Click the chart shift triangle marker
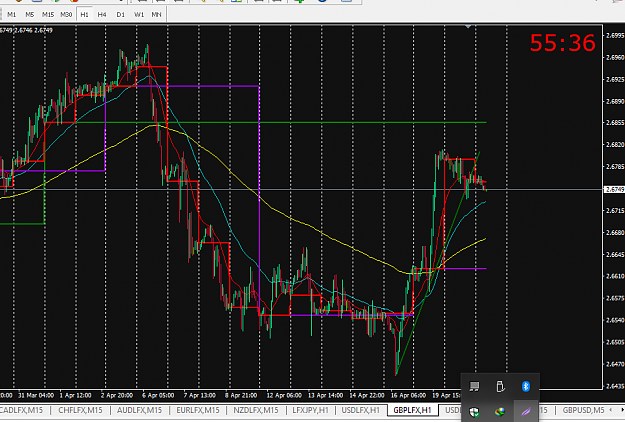The height and width of the screenshot is (422, 625). (x=468, y=27)
